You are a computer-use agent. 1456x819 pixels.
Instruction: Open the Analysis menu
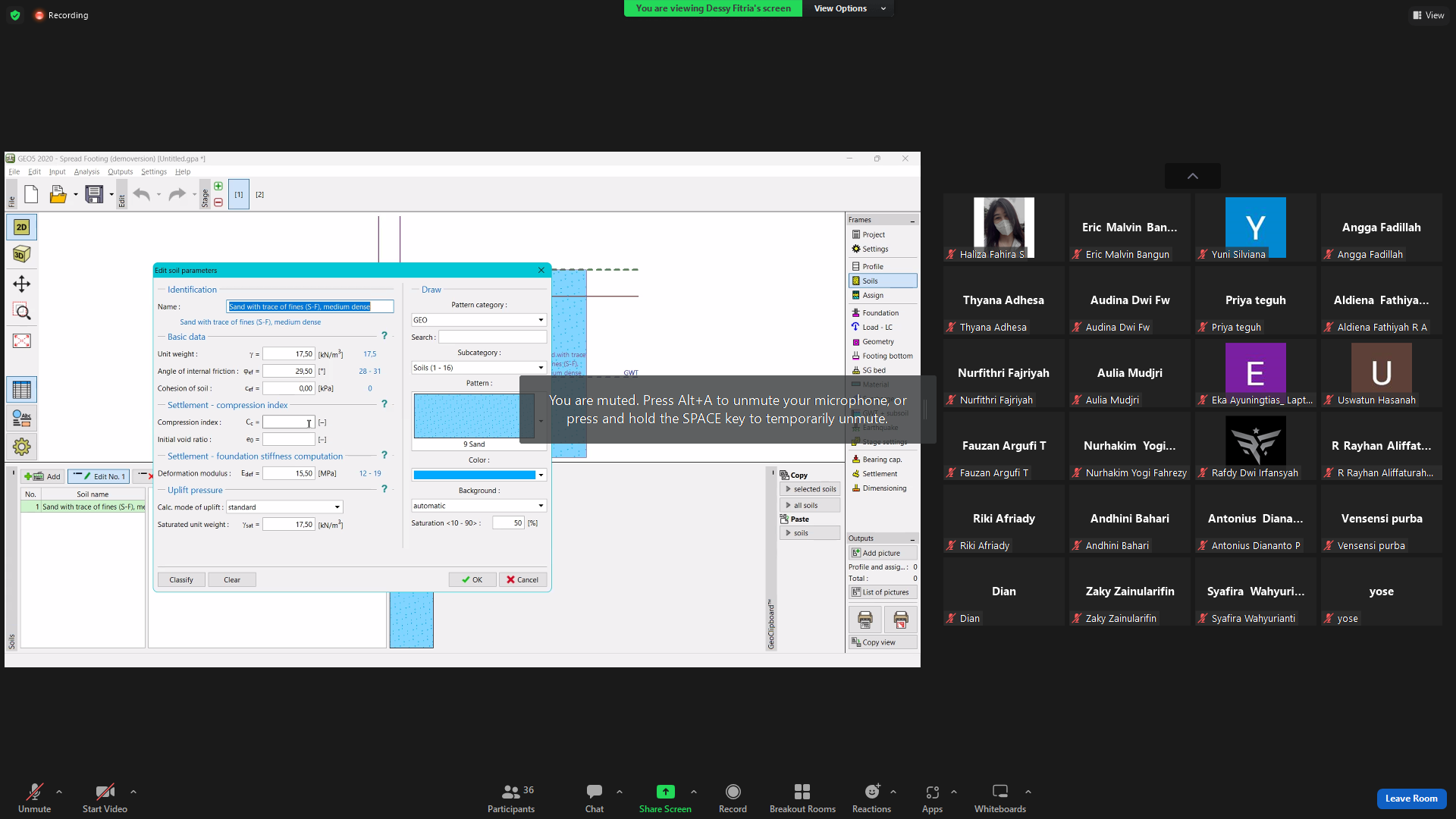point(86,172)
